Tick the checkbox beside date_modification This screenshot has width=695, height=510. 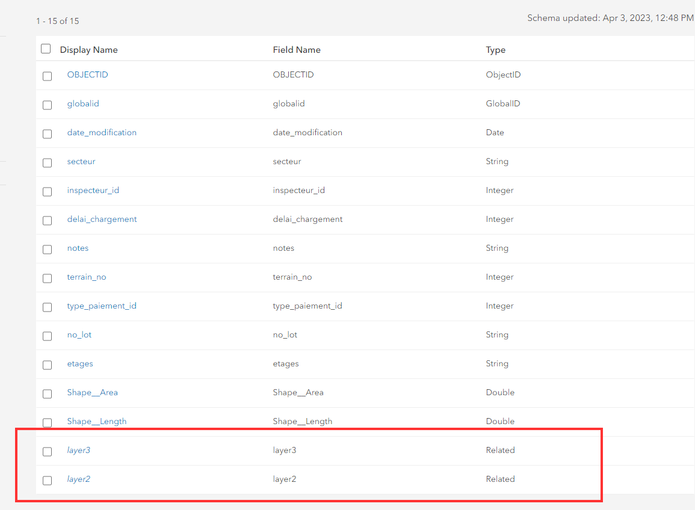(x=47, y=134)
